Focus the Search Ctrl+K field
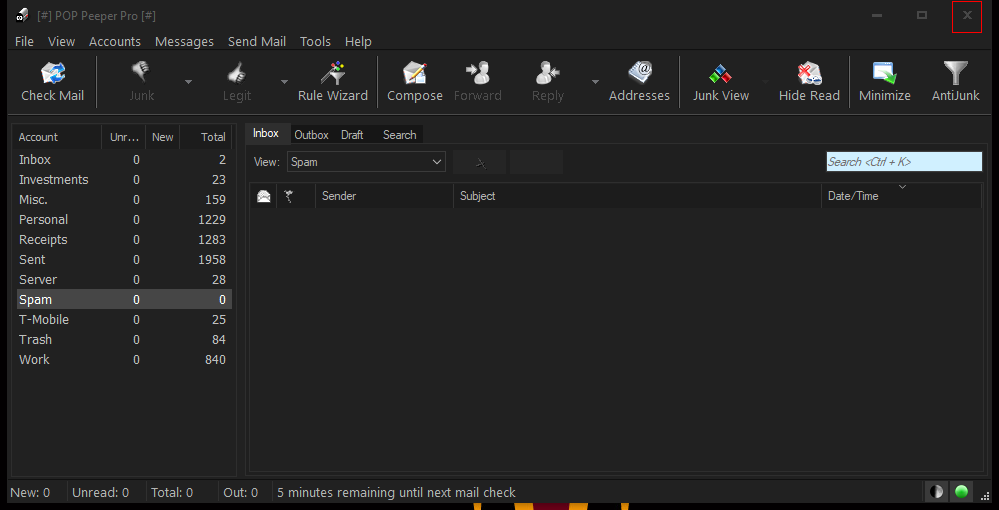The image size is (999, 510). point(904,162)
